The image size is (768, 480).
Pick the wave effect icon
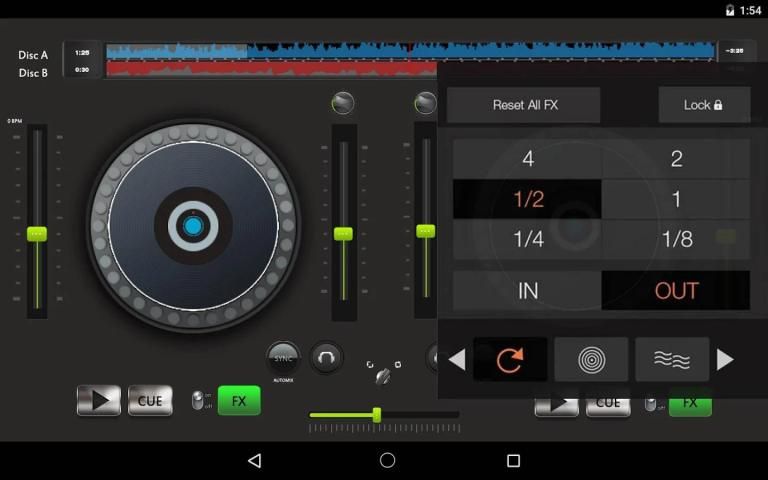click(672, 360)
